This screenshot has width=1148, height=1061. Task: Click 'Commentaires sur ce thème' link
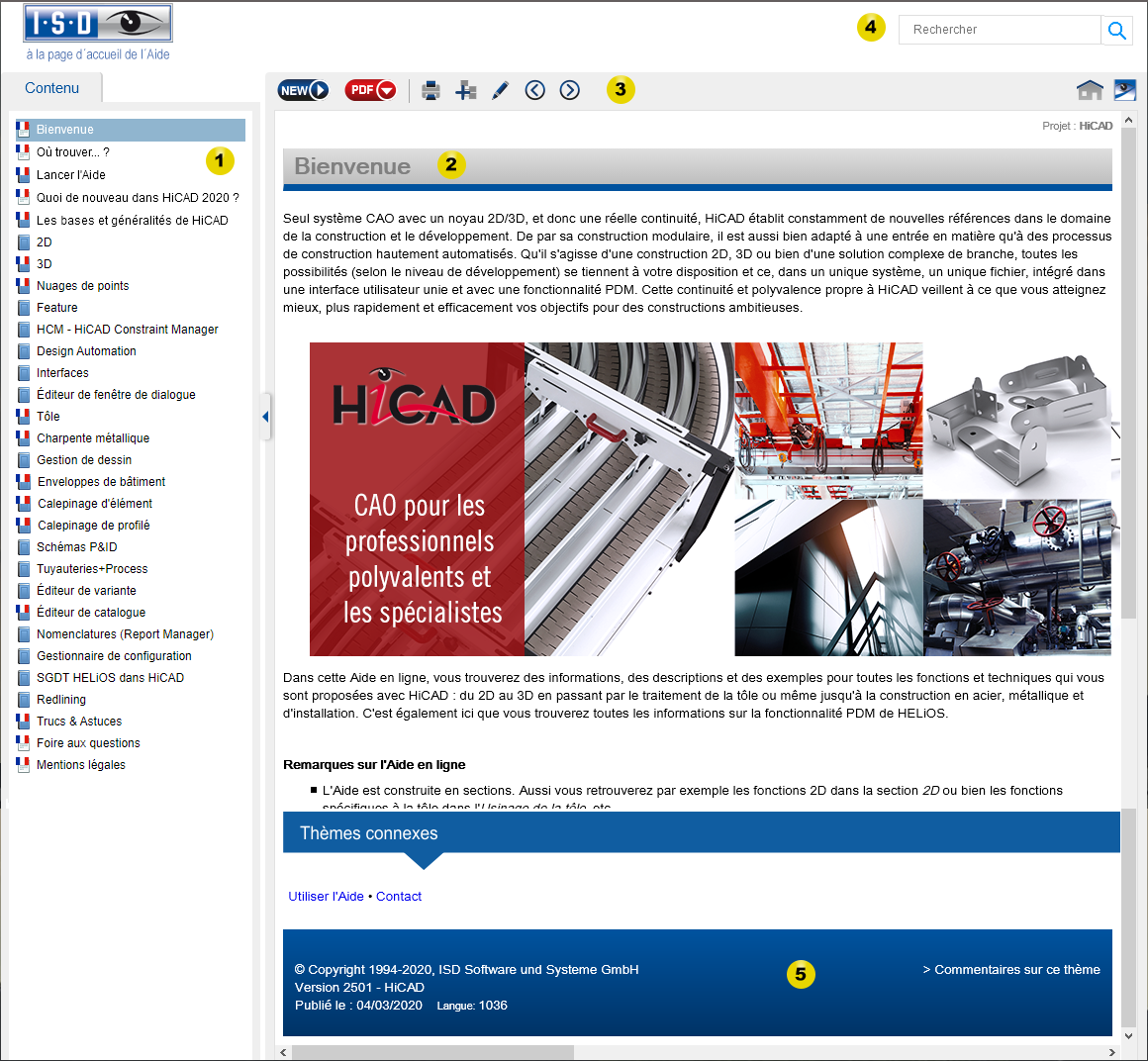[x=1011, y=970]
